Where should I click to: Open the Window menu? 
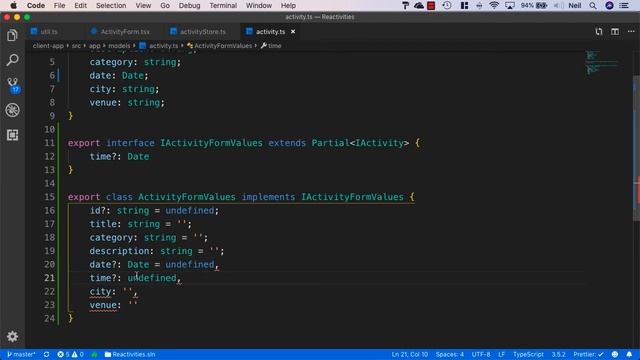[x=258, y=6]
